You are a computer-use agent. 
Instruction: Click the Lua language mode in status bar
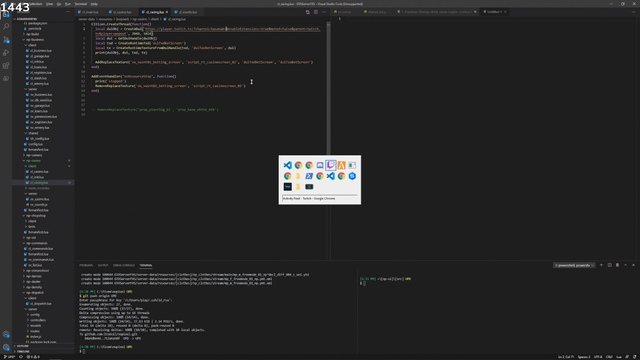[x=619, y=357]
